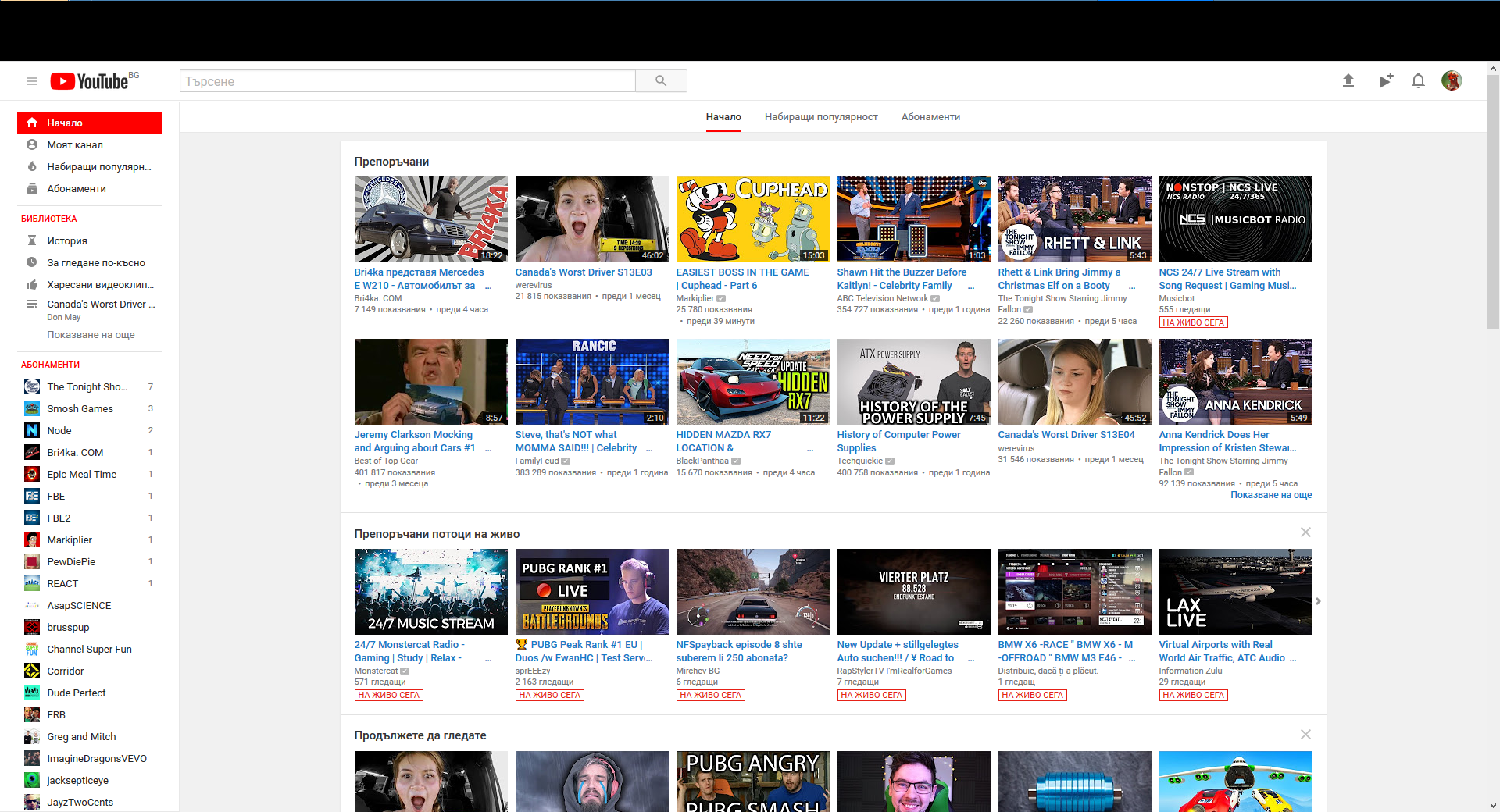Dismiss the Продължете да гледате section
This screenshot has width=1500, height=812.
coord(1305,734)
